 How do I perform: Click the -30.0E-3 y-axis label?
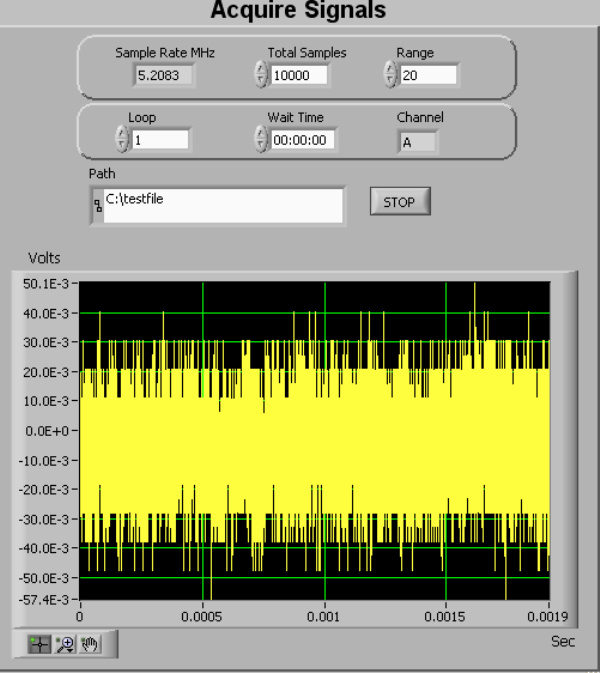(x=43, y=519)
